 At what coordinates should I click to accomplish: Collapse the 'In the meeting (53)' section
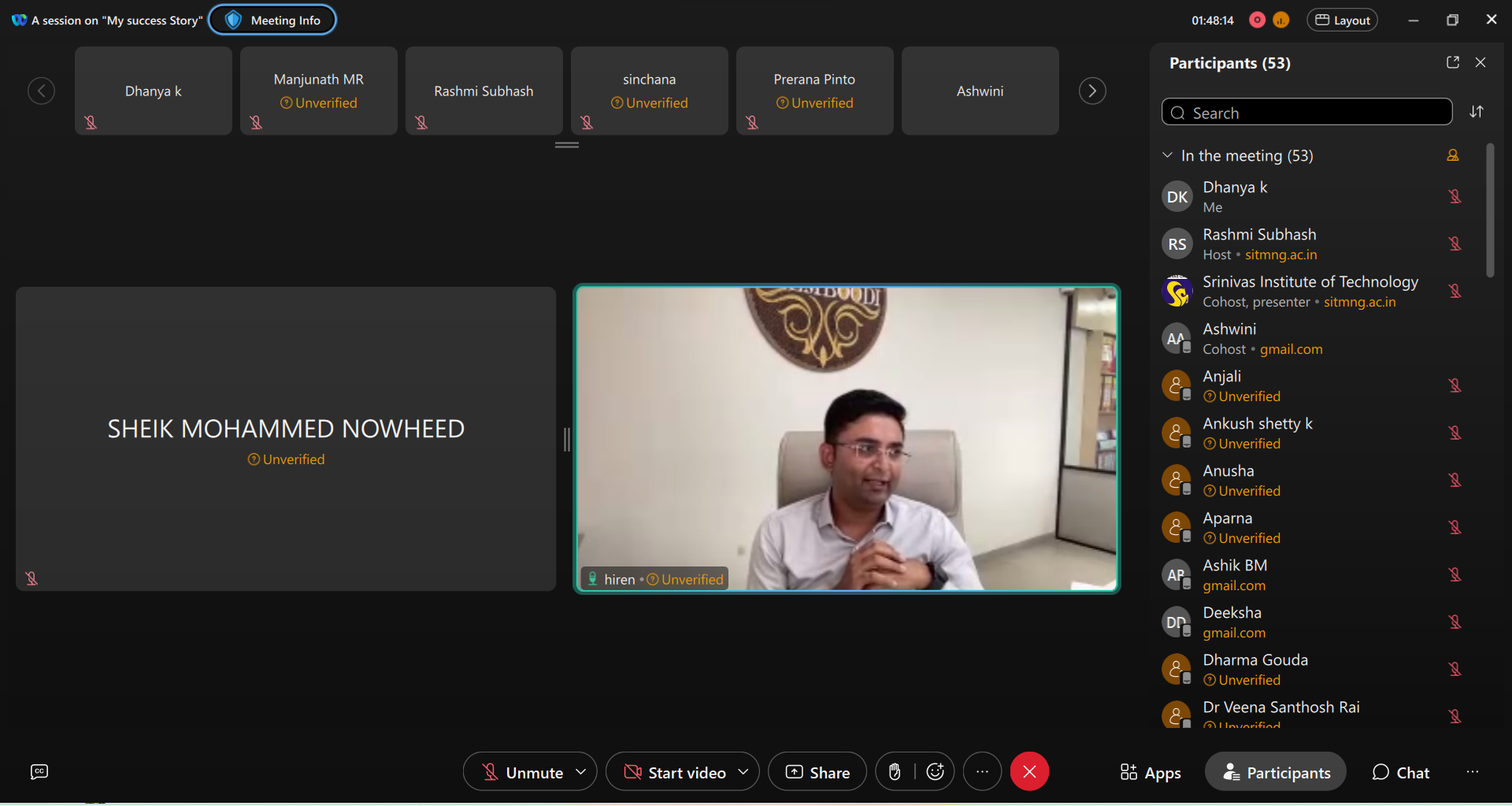click(1168, 156)
